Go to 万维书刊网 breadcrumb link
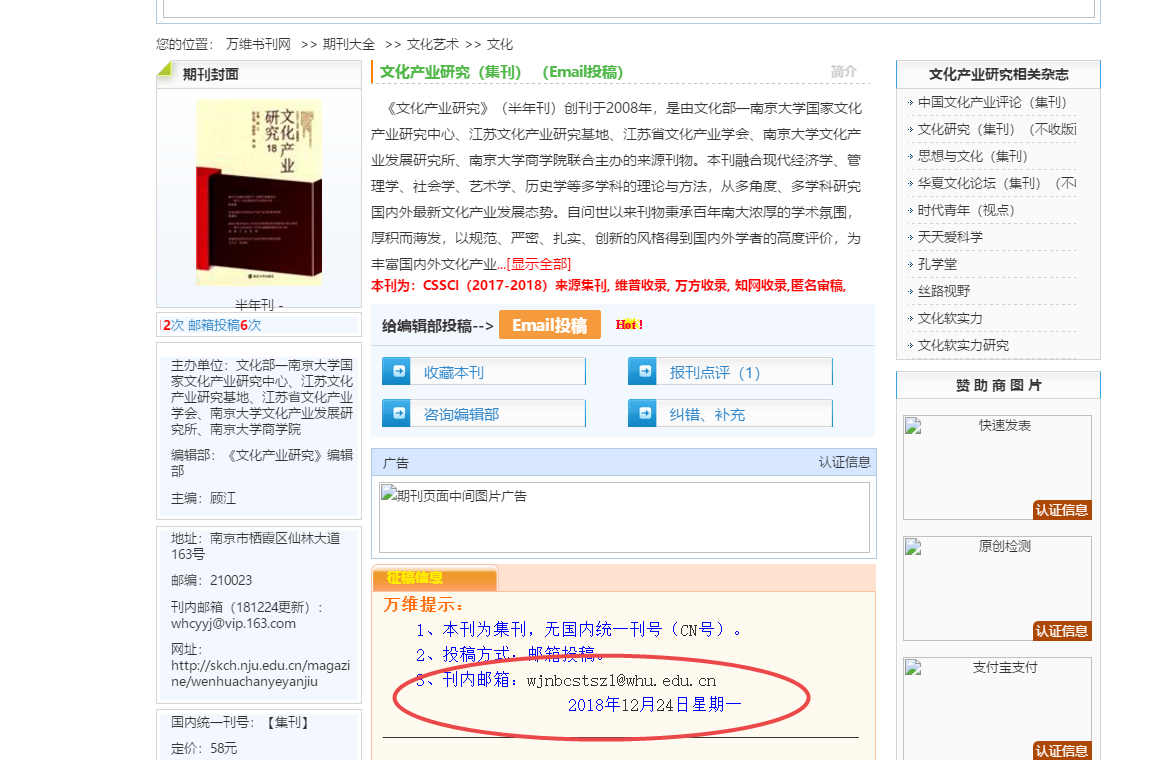1162x760 pixels. point(258,44)
